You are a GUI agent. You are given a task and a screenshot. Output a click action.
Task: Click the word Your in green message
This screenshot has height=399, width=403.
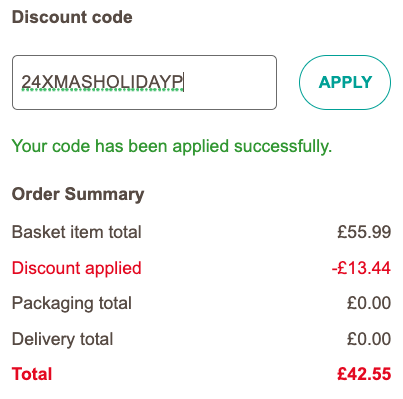coord(29,146)
